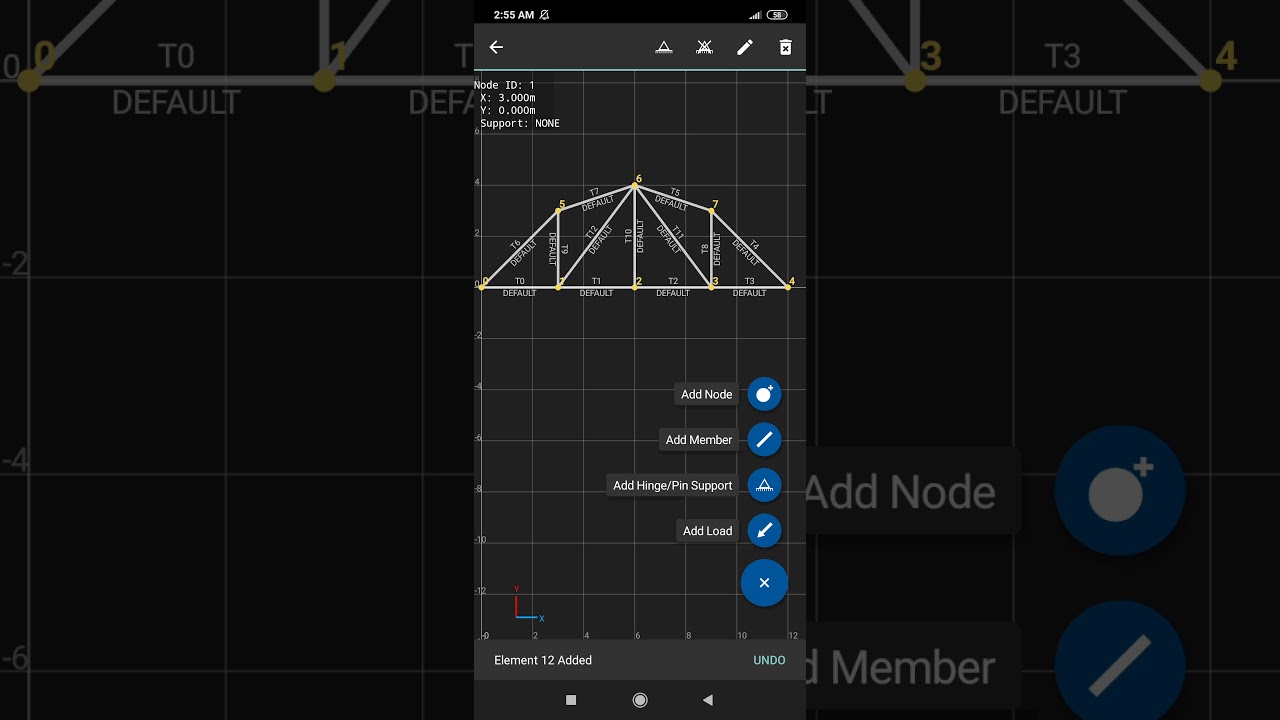Undo the added element 12
The height and width of the screenshot is (720, 1280).
point(769,660)
